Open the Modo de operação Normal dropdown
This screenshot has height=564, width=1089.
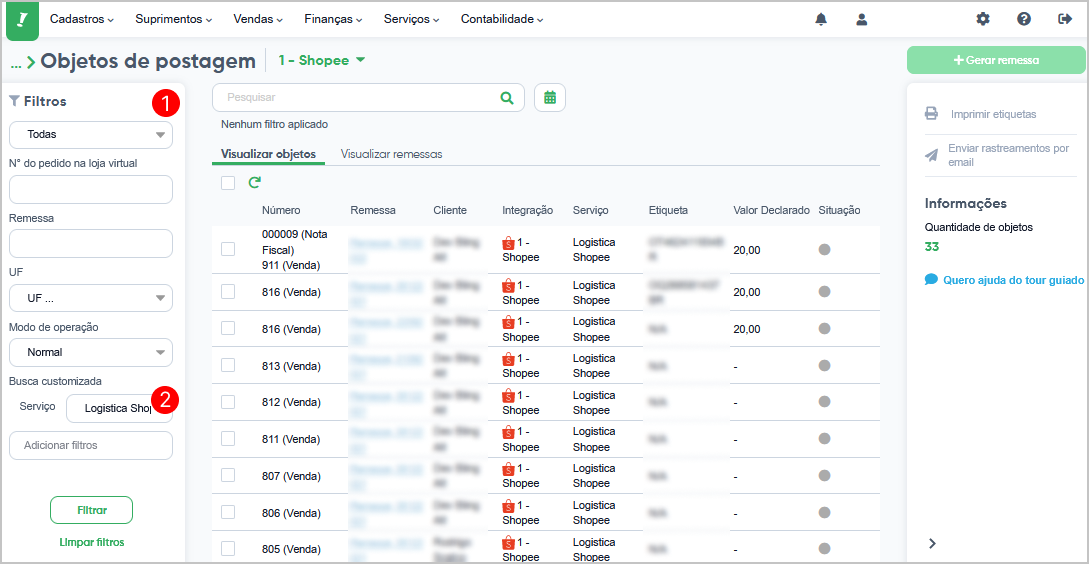(x=91, y=352)
